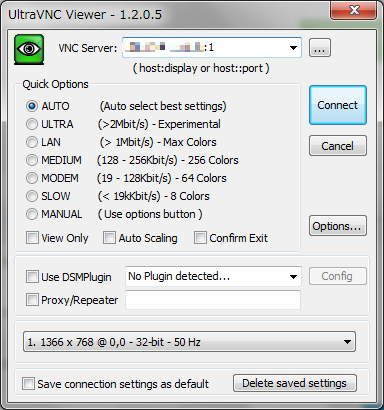Expand the VNC Server address dropdown
Viewport: 384px width, 410px height.
293,48
